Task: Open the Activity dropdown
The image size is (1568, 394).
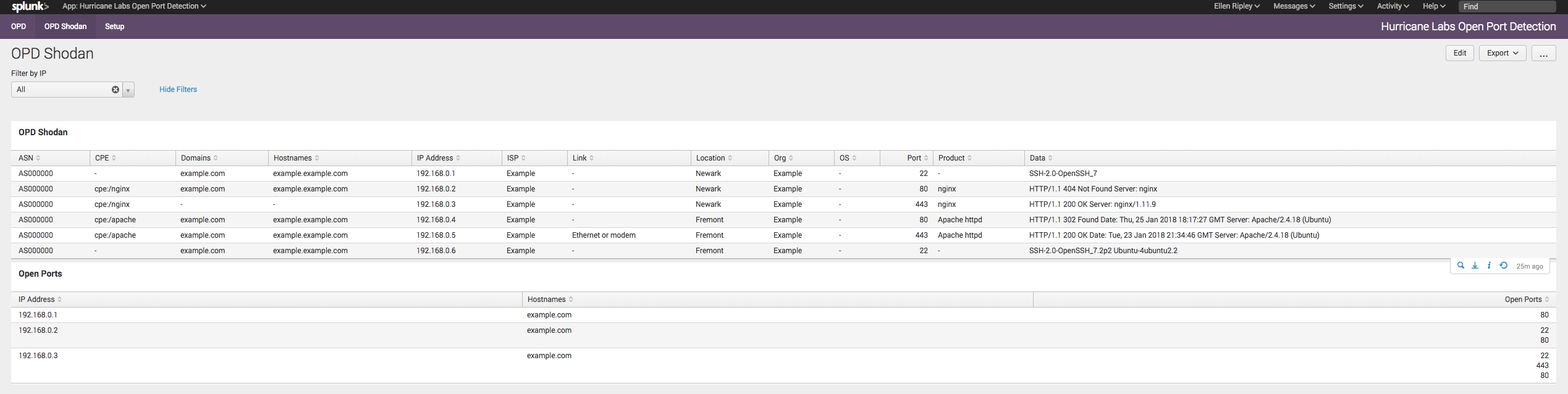Action: click(x=1393, y=6)
